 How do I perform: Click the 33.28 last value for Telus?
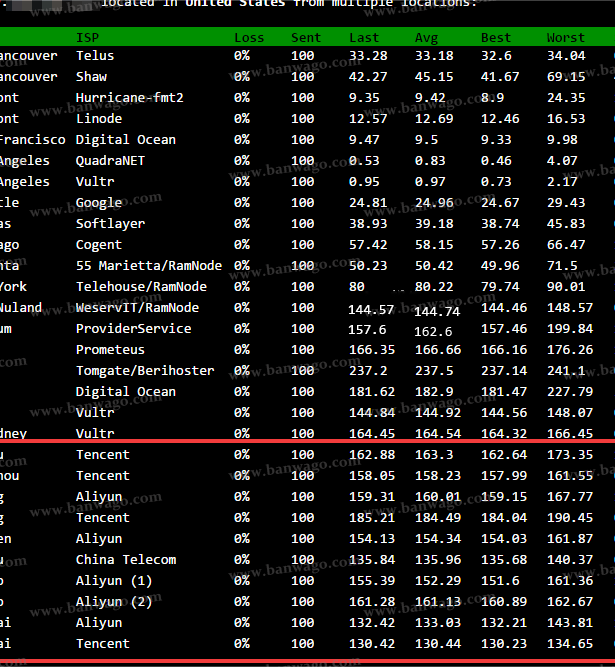[x=368, y=56]
